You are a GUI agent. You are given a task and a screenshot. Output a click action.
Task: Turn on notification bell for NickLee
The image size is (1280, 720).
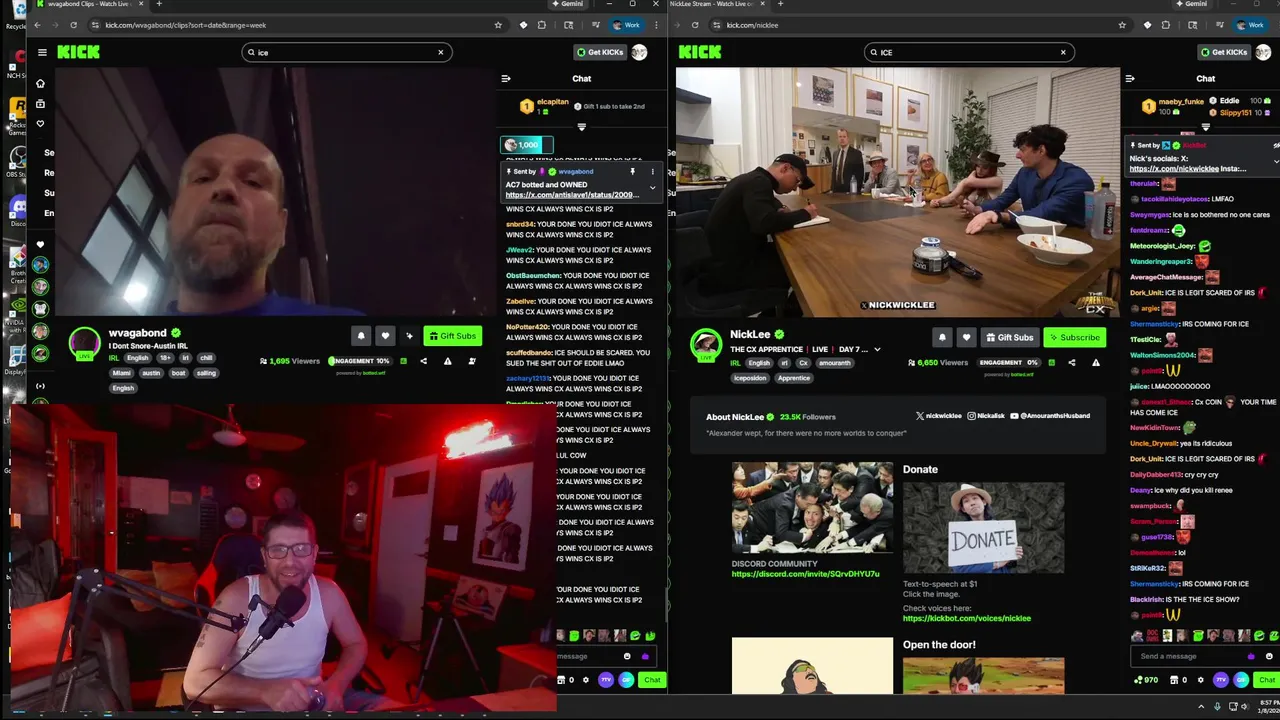pos(942,338)
